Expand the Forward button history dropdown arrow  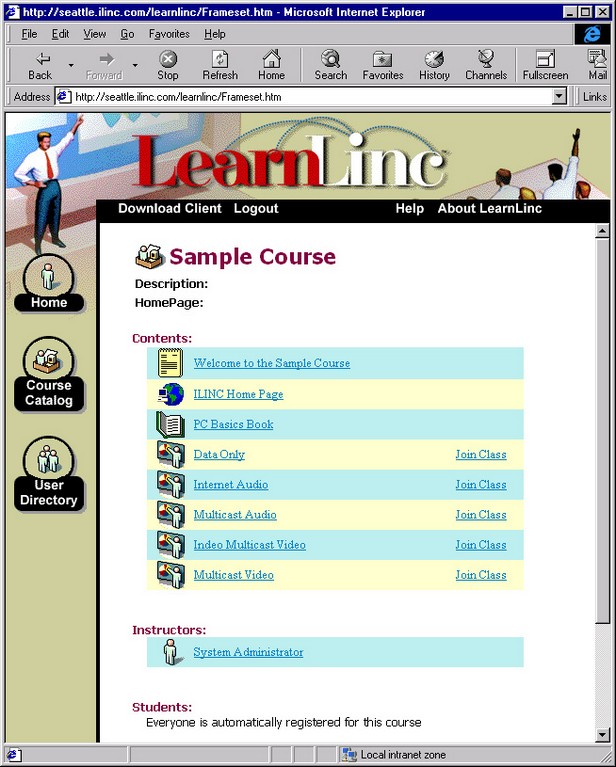135,65
